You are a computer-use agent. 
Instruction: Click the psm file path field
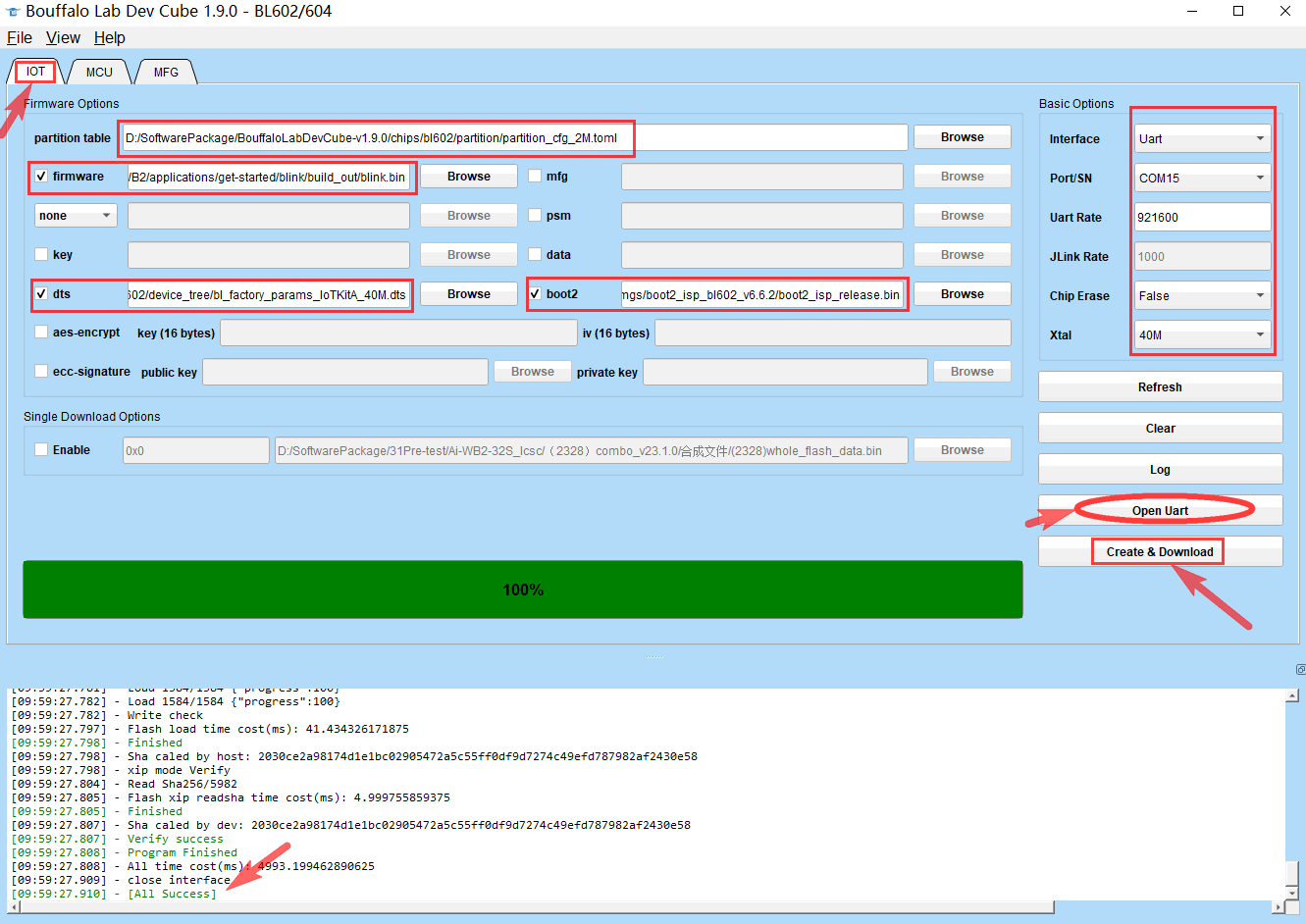[762, 216]
